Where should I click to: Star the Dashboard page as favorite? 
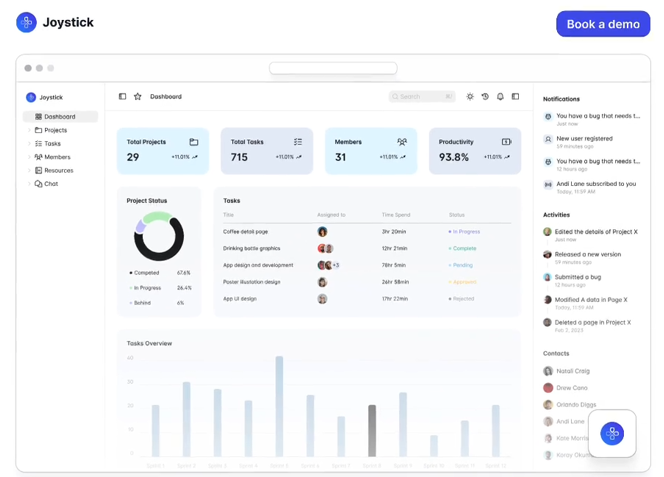(138, 97)
